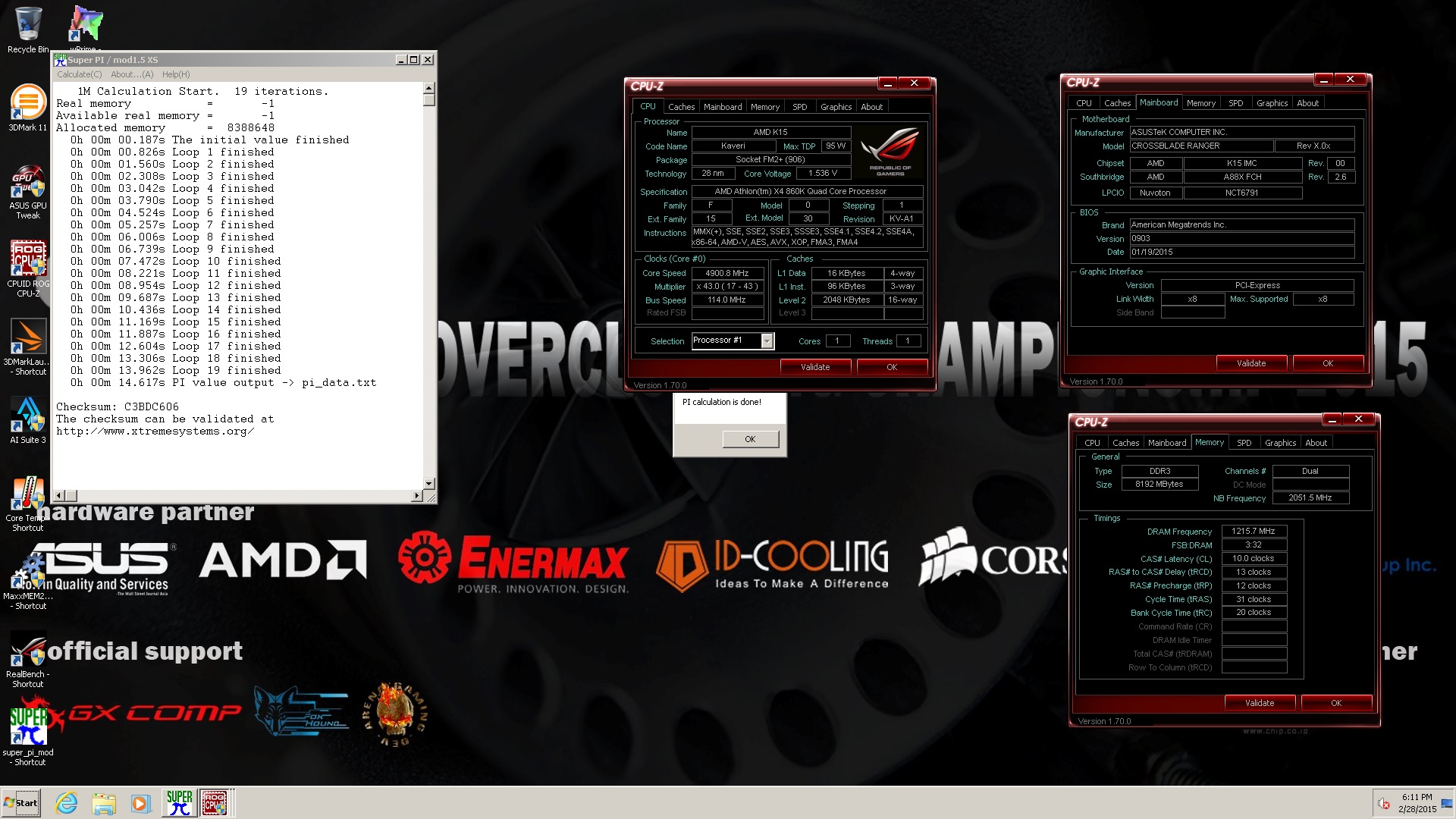Screen dimensions: 1456x819
Task: Launch 3DMarkLauncher shortcut icon
Action: click(x=28, y=347)
